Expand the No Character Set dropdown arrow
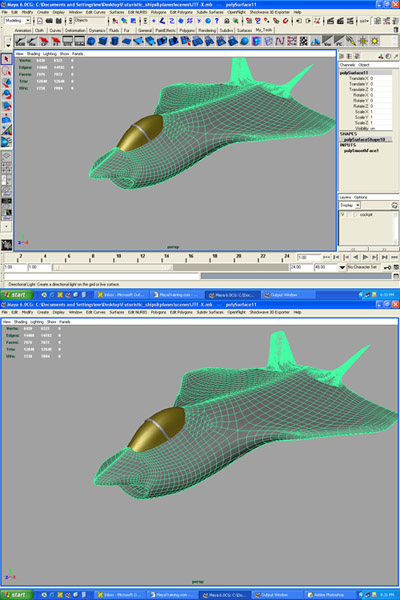 [342, 267]
